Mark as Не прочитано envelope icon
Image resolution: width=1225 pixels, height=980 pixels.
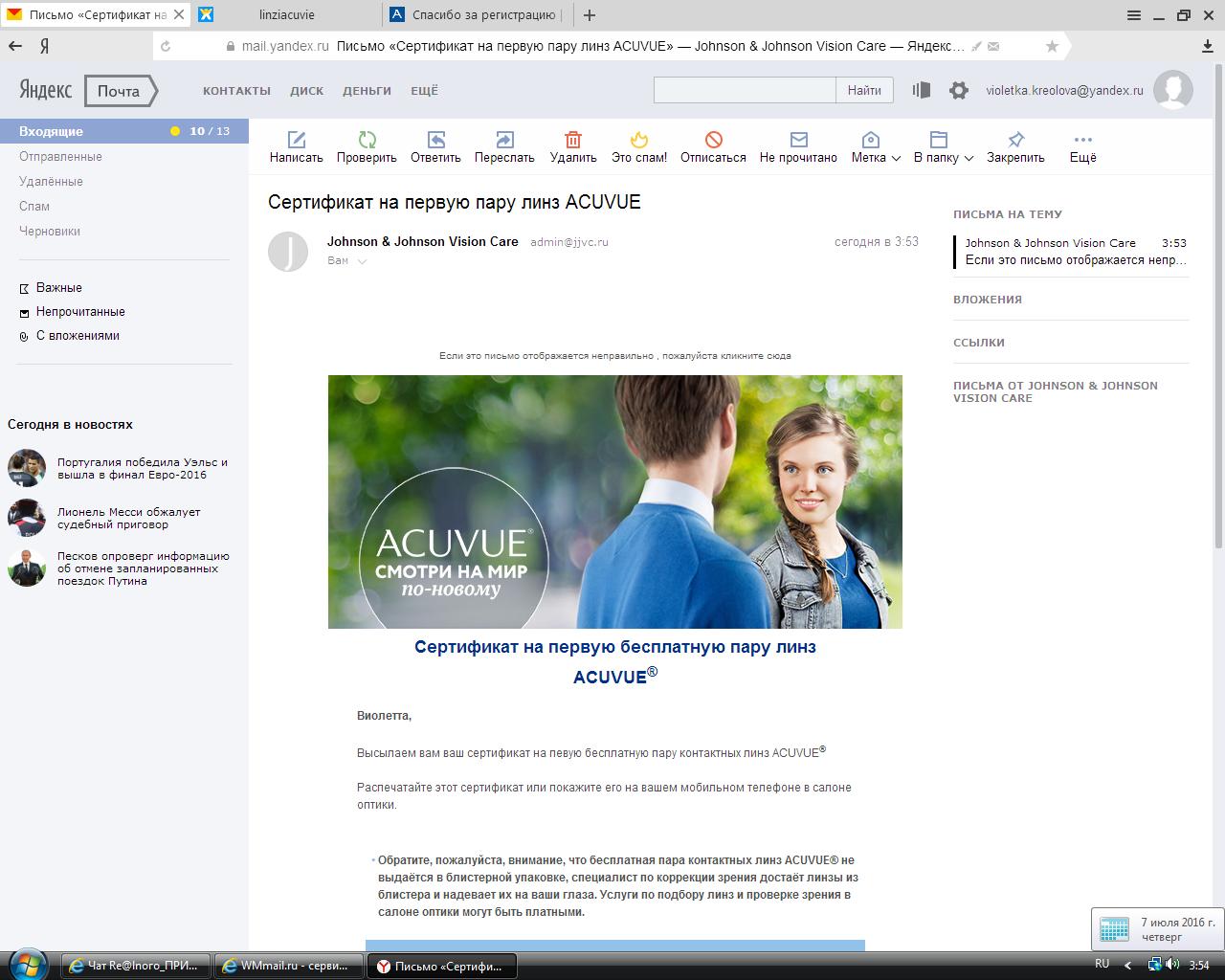click(798, 140)
